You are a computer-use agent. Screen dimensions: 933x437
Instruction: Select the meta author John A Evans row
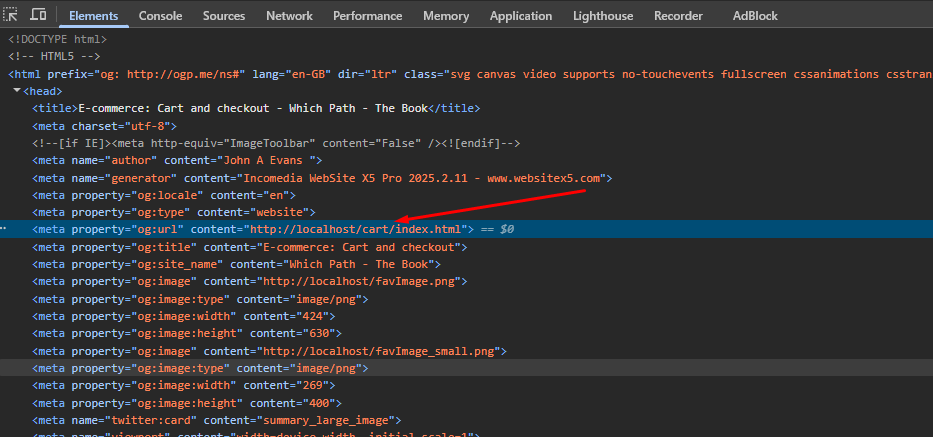(176, 160)
